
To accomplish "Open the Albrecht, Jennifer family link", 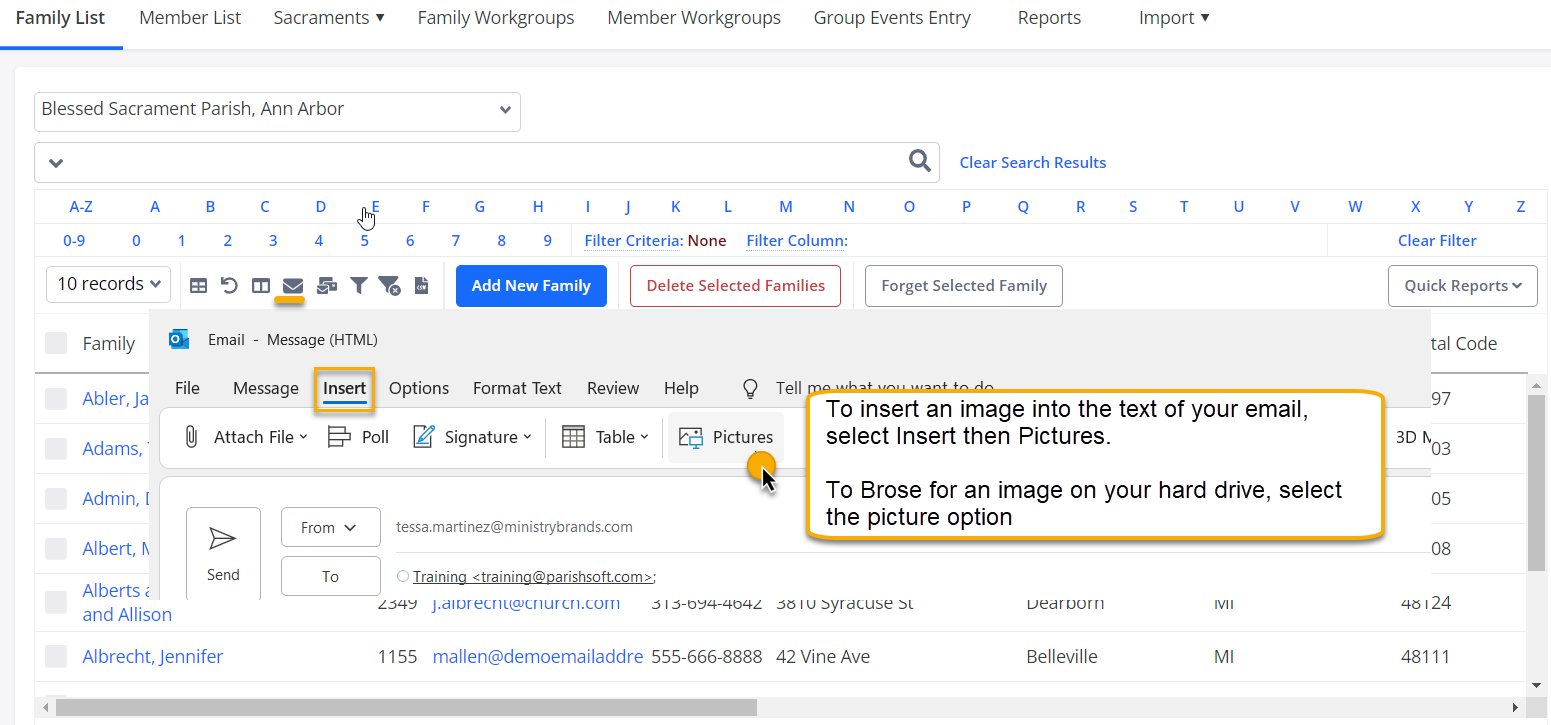I will pos(152,655).
